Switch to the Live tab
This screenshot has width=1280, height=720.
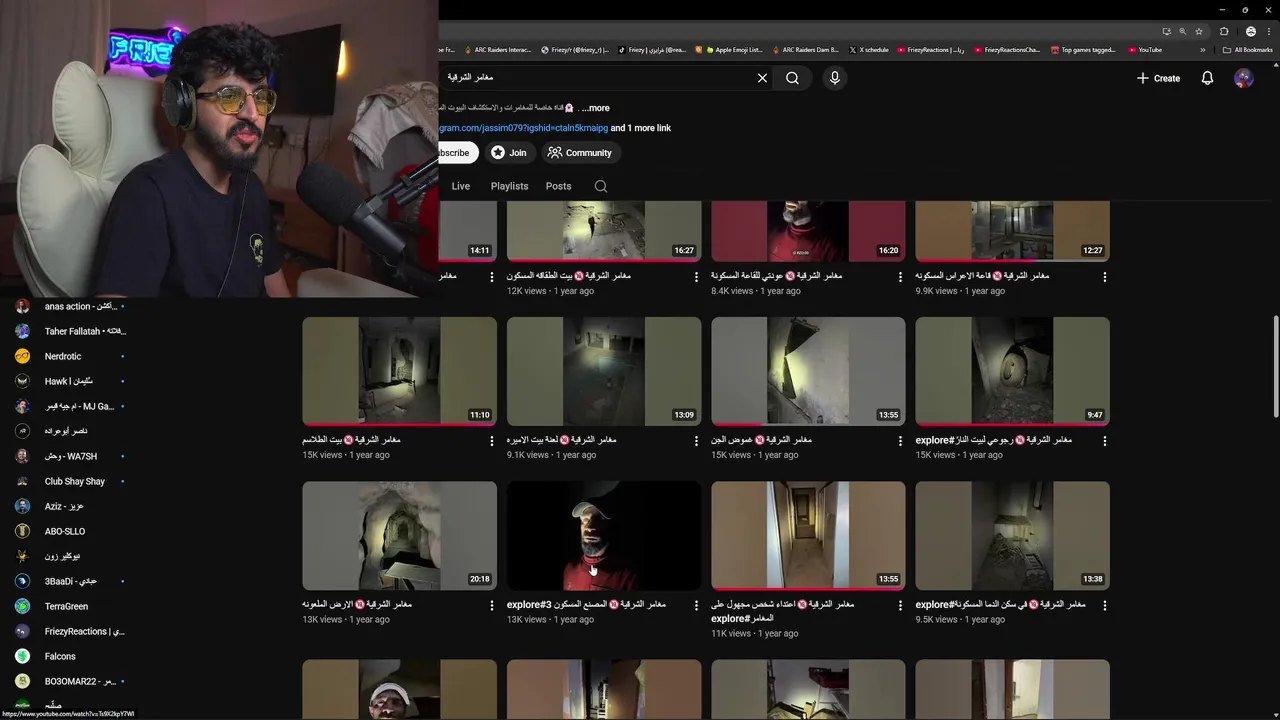coord(460,186)
